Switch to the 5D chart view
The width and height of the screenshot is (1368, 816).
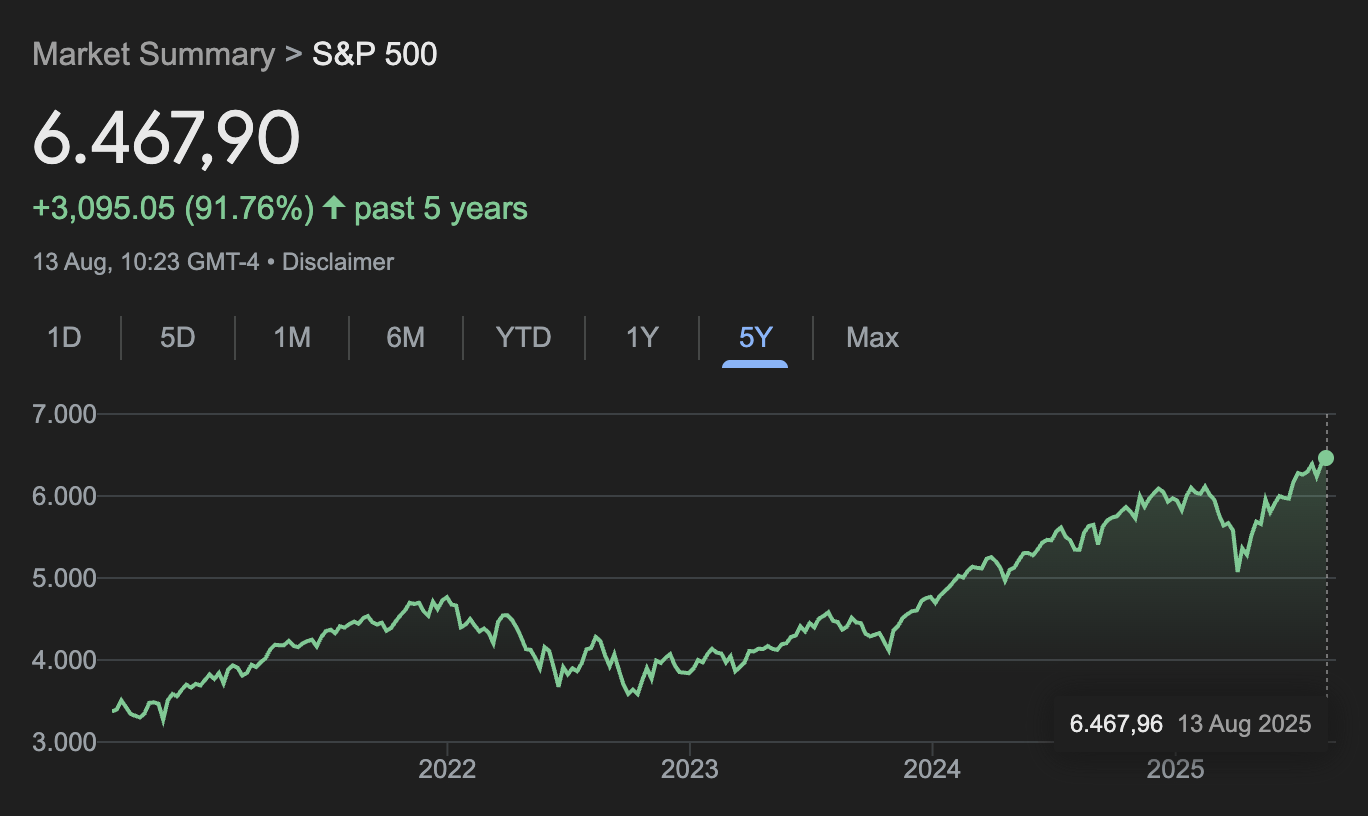coord(177,337)
